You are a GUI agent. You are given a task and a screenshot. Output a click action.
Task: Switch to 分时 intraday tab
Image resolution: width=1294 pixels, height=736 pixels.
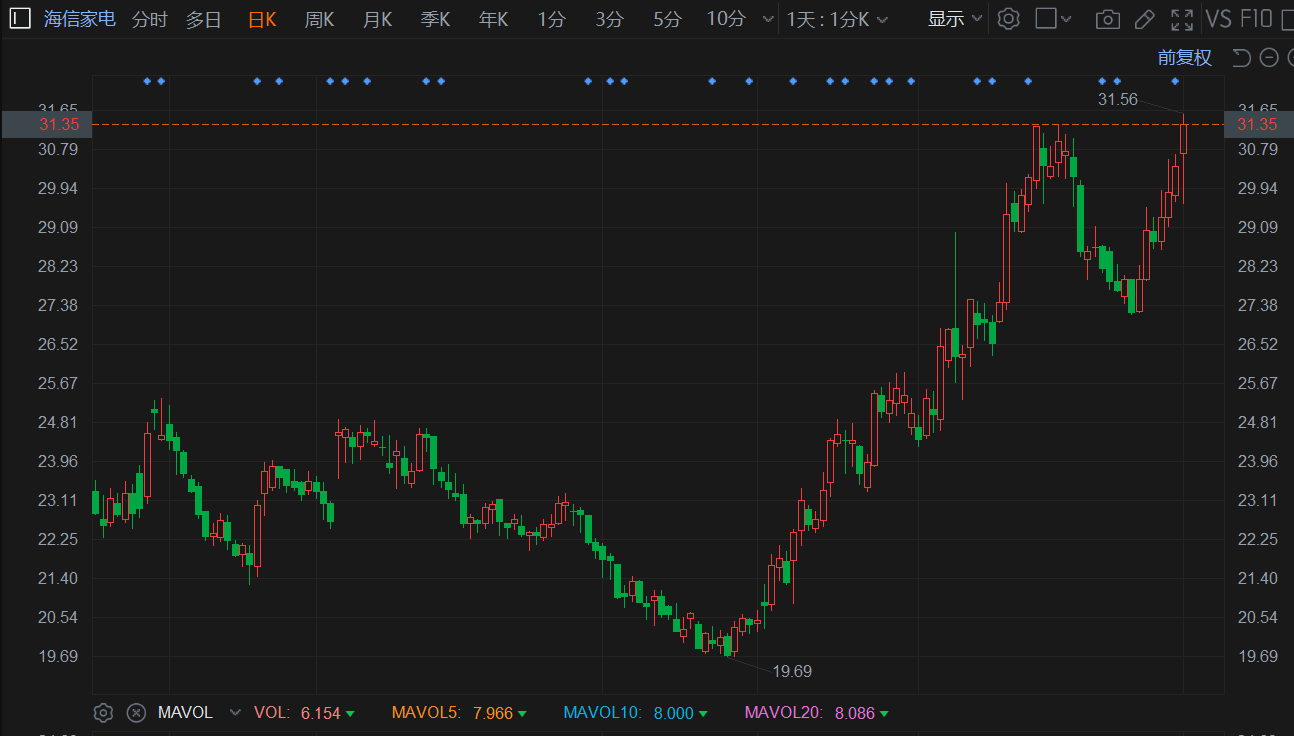pyautogui.click(x=150, y=19)
